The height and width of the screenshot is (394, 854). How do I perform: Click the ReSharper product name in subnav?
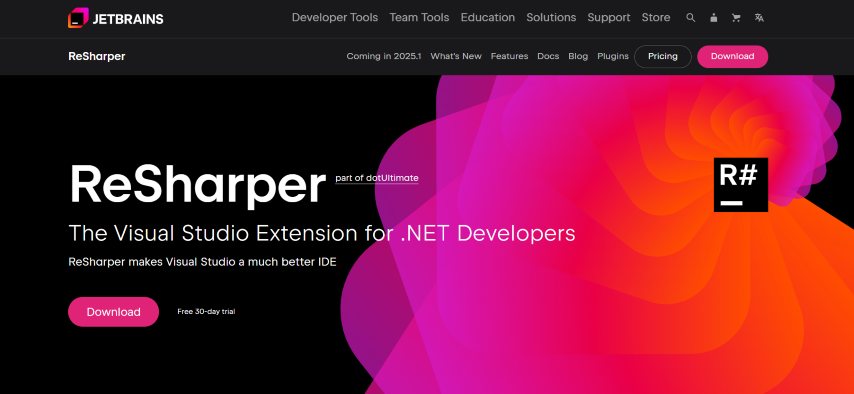coord(97,56)
